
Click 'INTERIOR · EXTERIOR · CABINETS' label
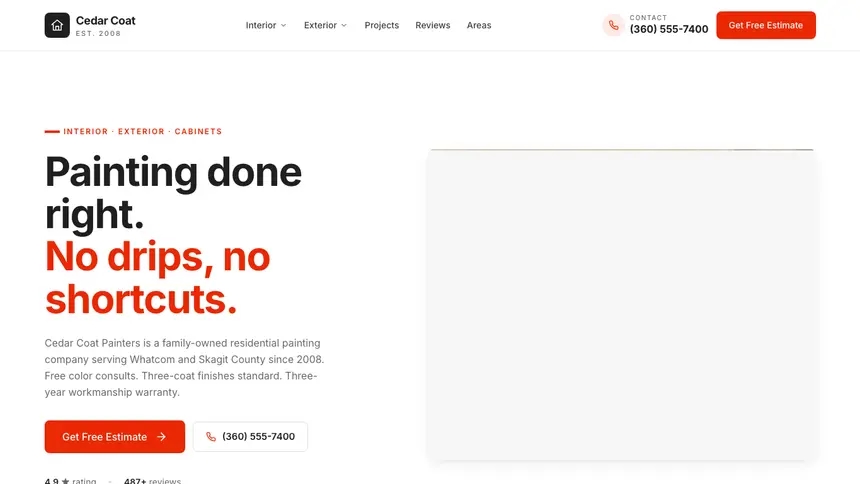coord(143,132)
